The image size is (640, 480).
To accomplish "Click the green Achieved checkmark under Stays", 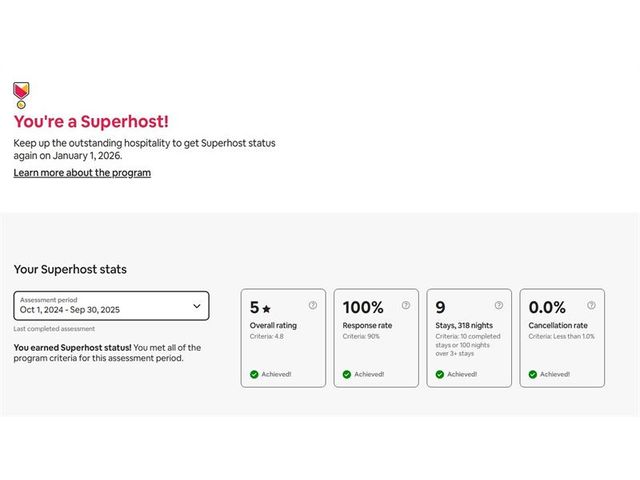I will coord(440,374).
